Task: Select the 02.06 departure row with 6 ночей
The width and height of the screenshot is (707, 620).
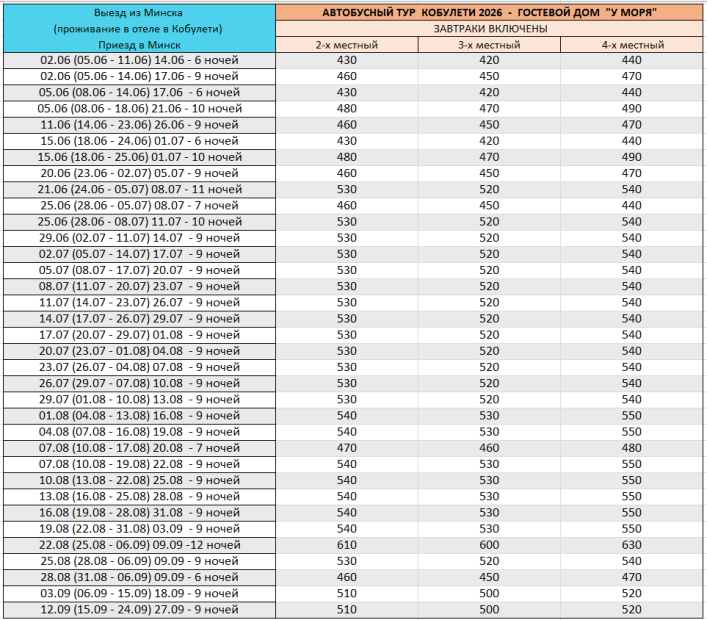Action: [139, 61]
